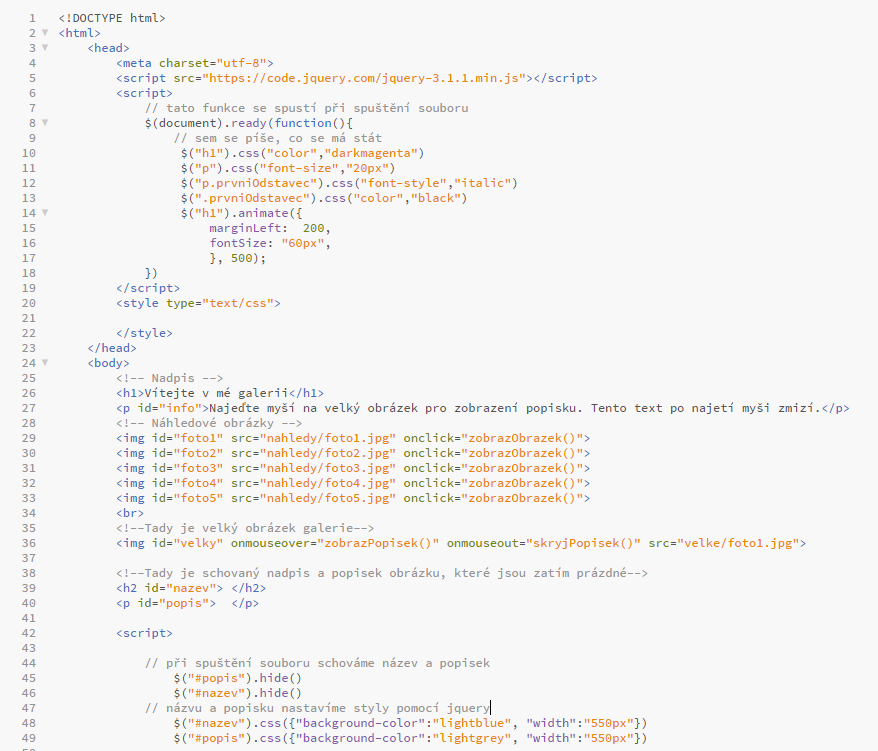
Task: Click the closing </style> tag
Action: point(144,333)
